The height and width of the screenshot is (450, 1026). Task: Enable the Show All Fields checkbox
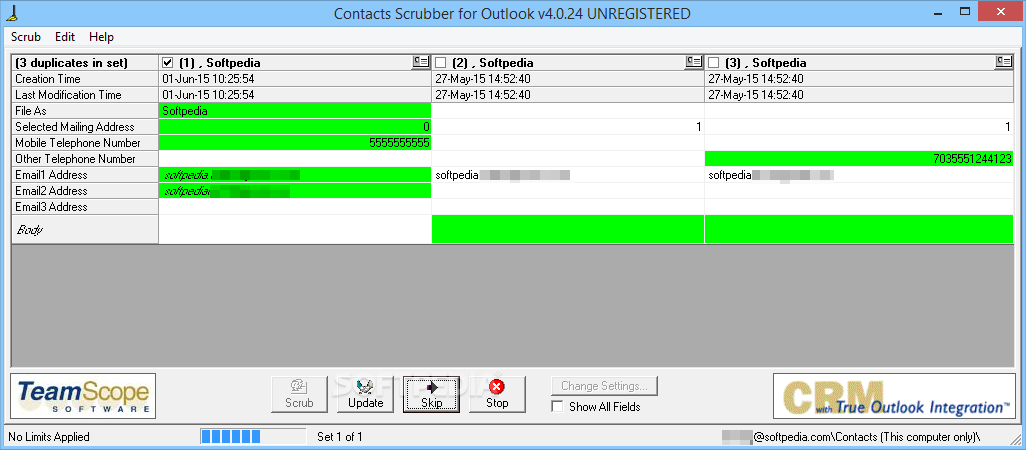tap(557, 407)
